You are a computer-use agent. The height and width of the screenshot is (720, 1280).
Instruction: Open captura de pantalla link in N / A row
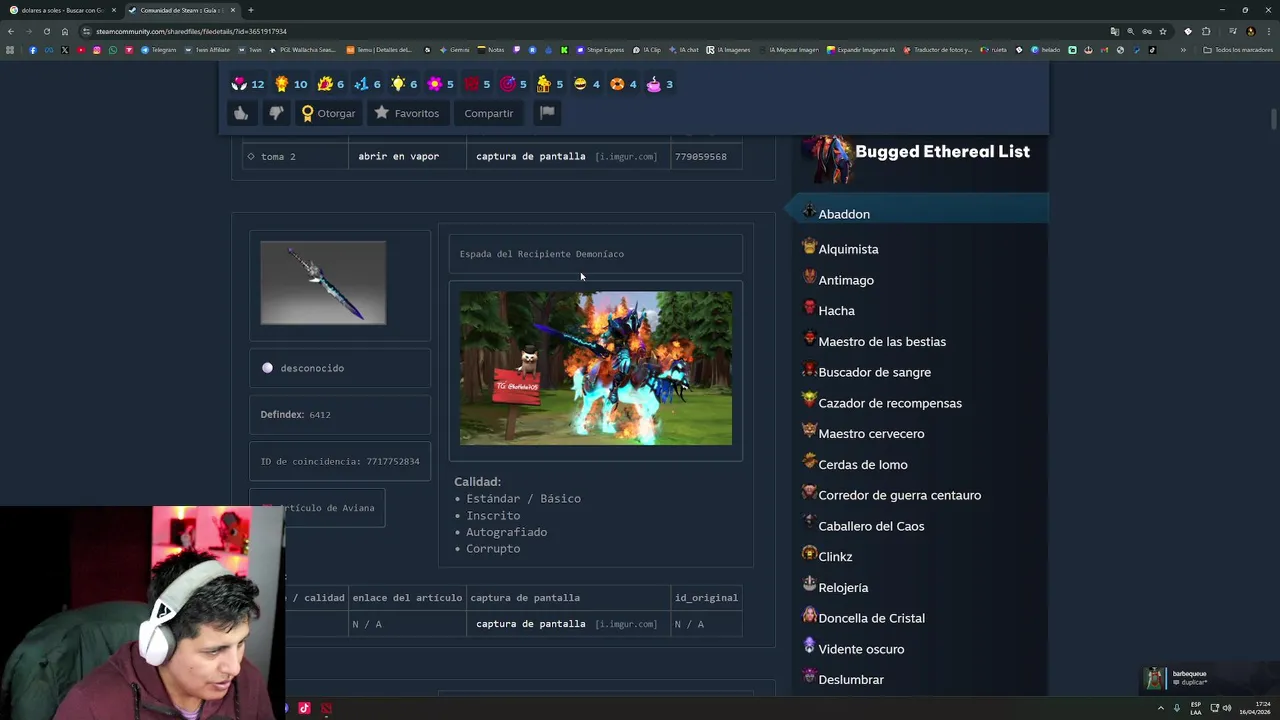click(x=530, y=624)
